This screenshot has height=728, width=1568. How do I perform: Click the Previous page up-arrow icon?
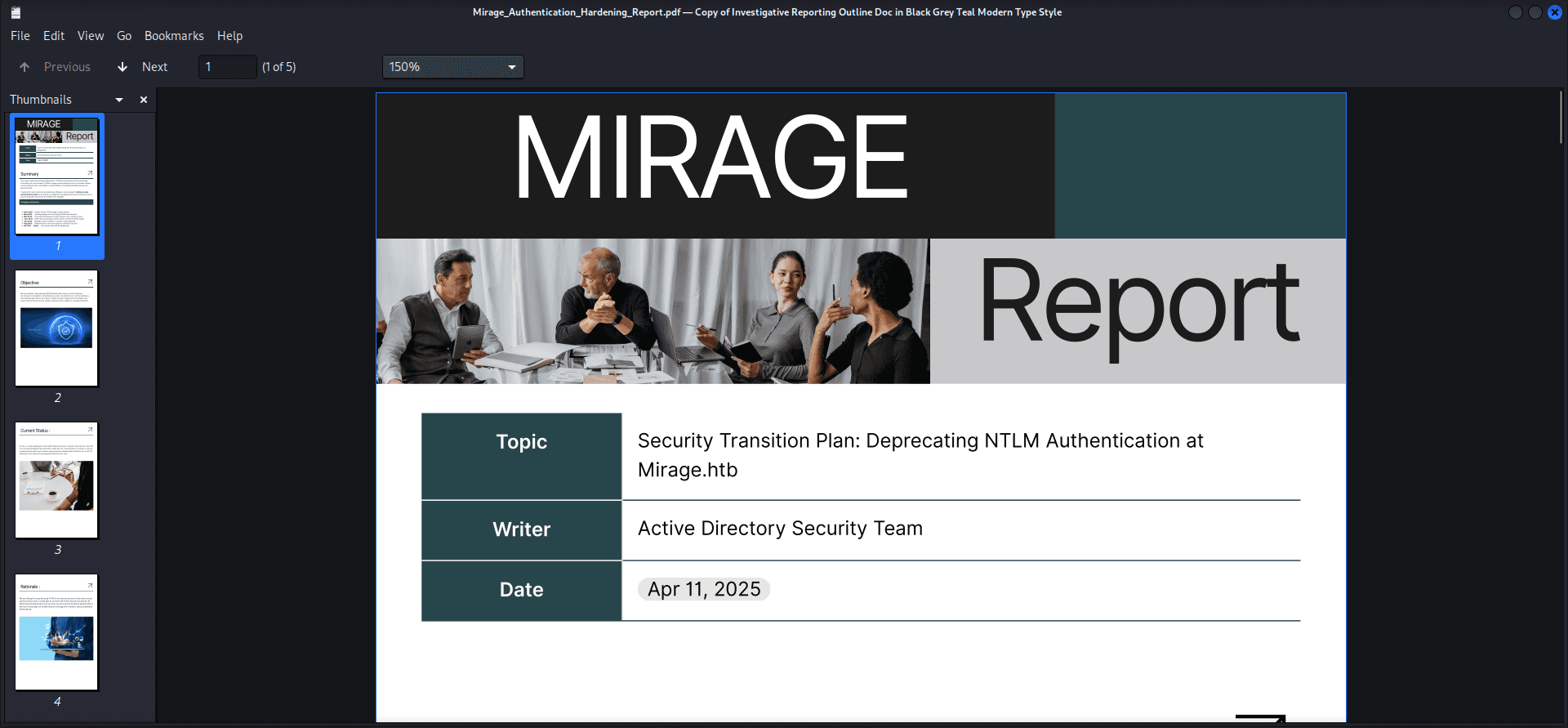point(24,67)
